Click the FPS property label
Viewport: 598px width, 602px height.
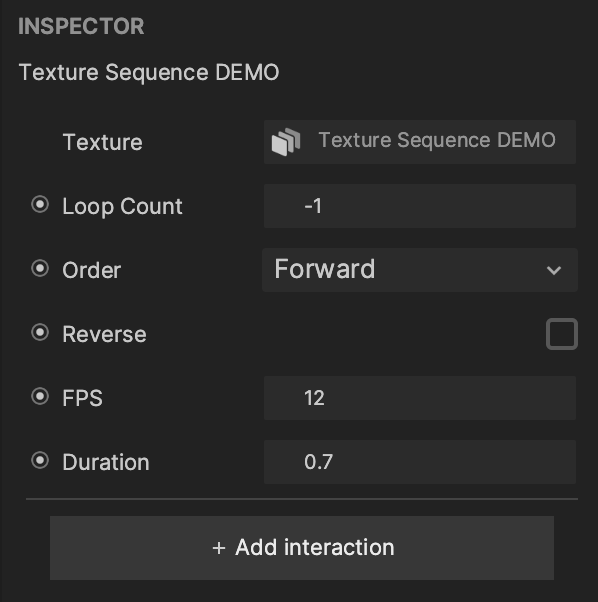[x=83, y=398]
